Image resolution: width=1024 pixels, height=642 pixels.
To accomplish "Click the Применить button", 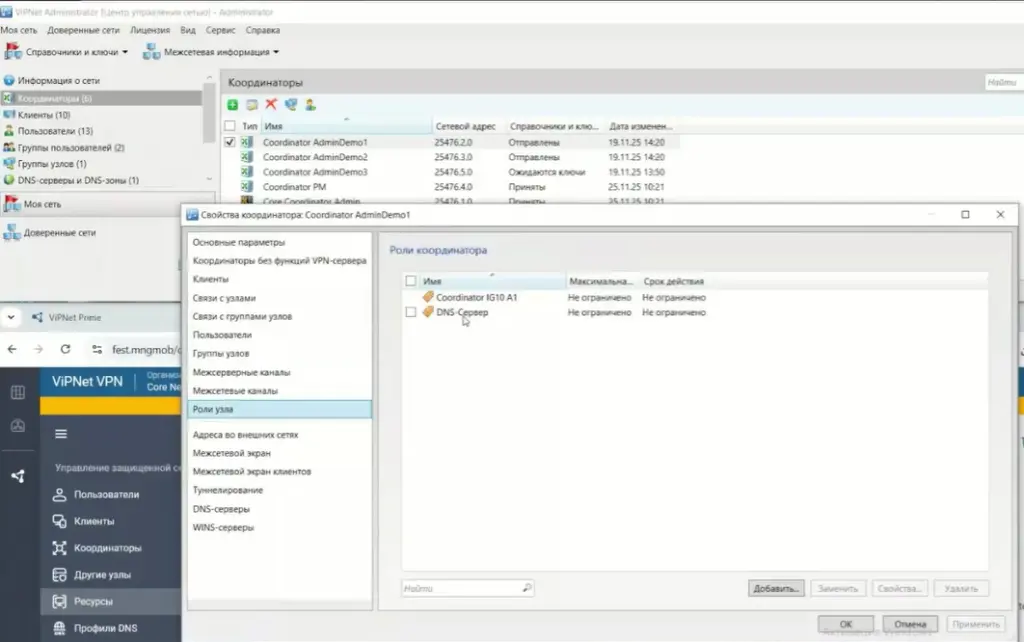I will (976, 624).
